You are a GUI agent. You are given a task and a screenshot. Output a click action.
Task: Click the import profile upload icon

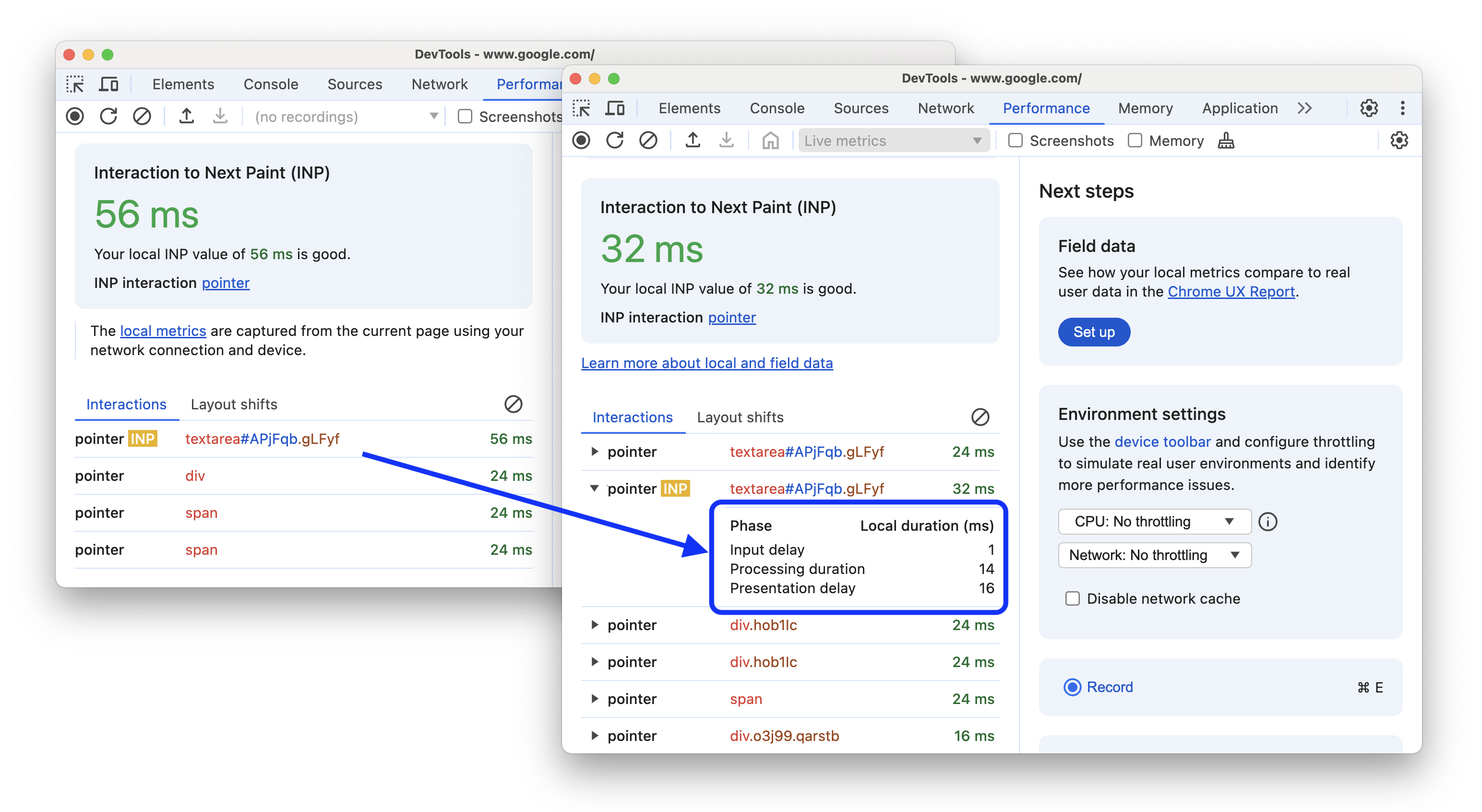pyautogui.click(x=692, y=140)
